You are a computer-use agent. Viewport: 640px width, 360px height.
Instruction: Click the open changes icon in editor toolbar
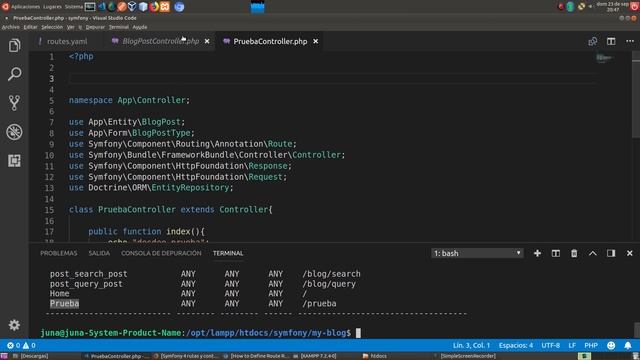coord(592,41)
